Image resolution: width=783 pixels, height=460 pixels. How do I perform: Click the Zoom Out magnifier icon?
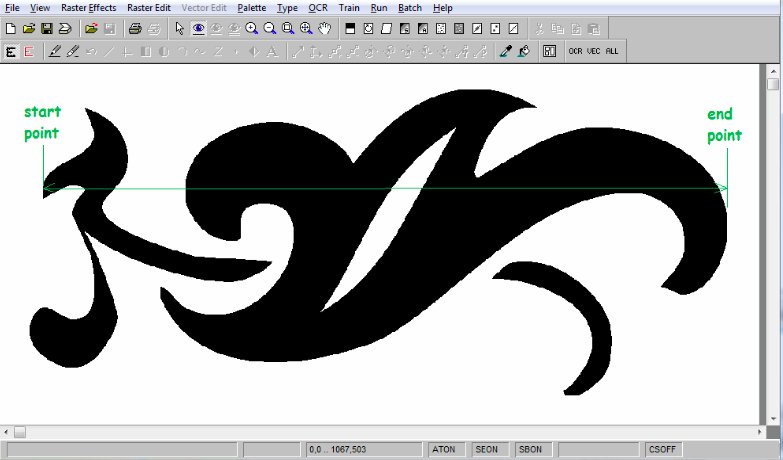[x=270, y=28]
